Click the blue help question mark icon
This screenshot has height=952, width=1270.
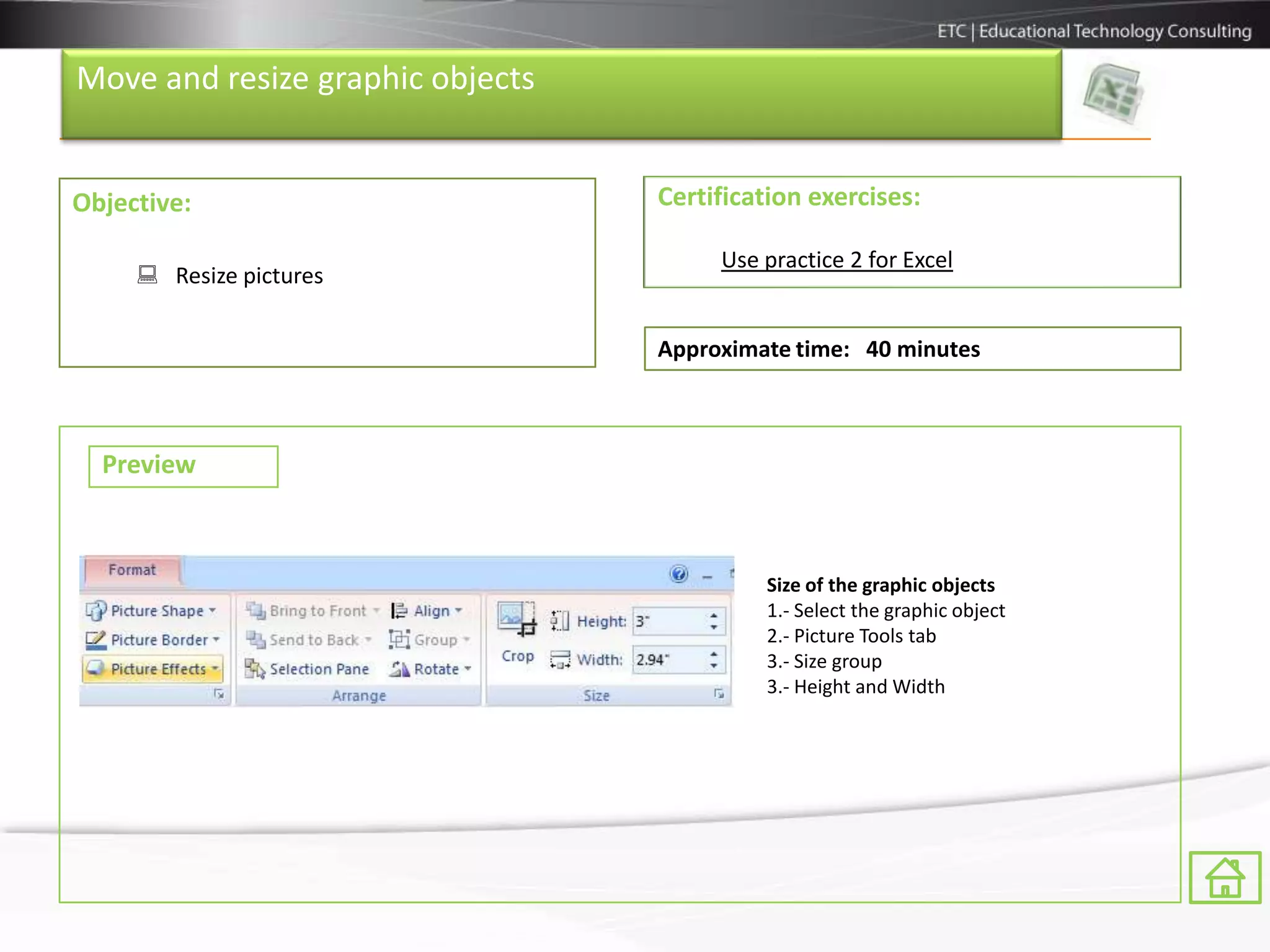pyautogui.click(x=679, y=574)
